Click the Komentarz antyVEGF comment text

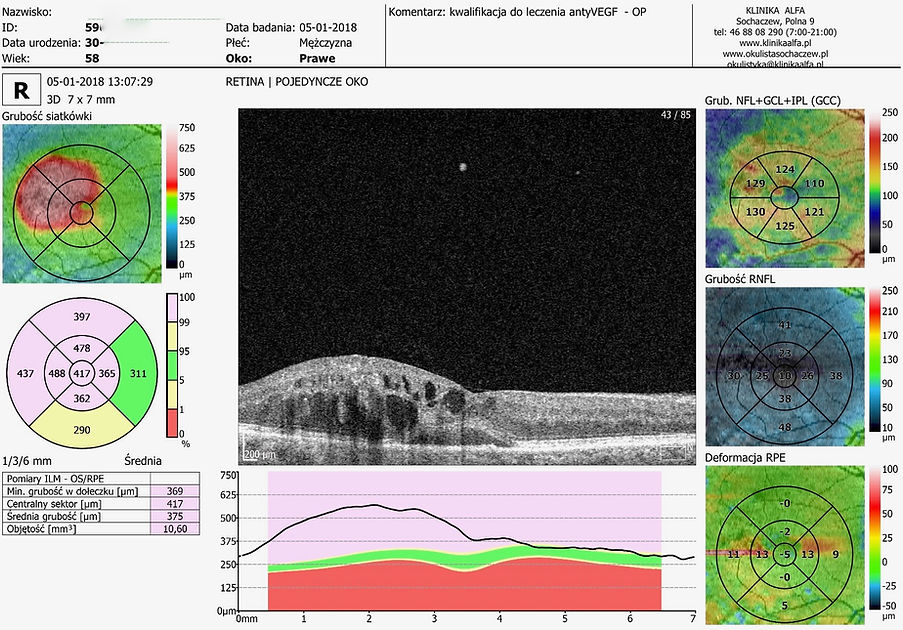tap(517, 12)
